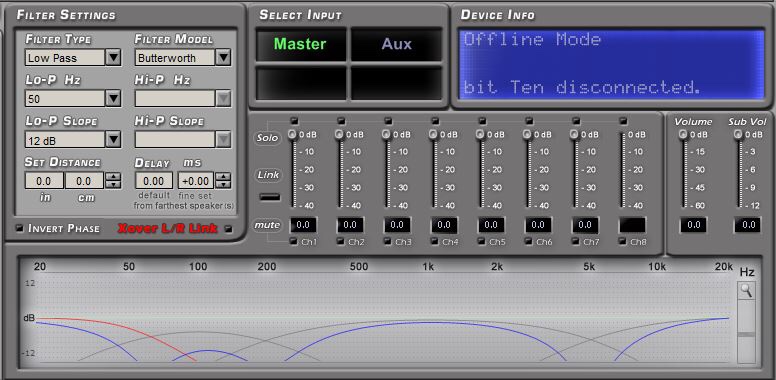Click the Ch5 fader knob

pyautogui.click(x=480, y=134)
